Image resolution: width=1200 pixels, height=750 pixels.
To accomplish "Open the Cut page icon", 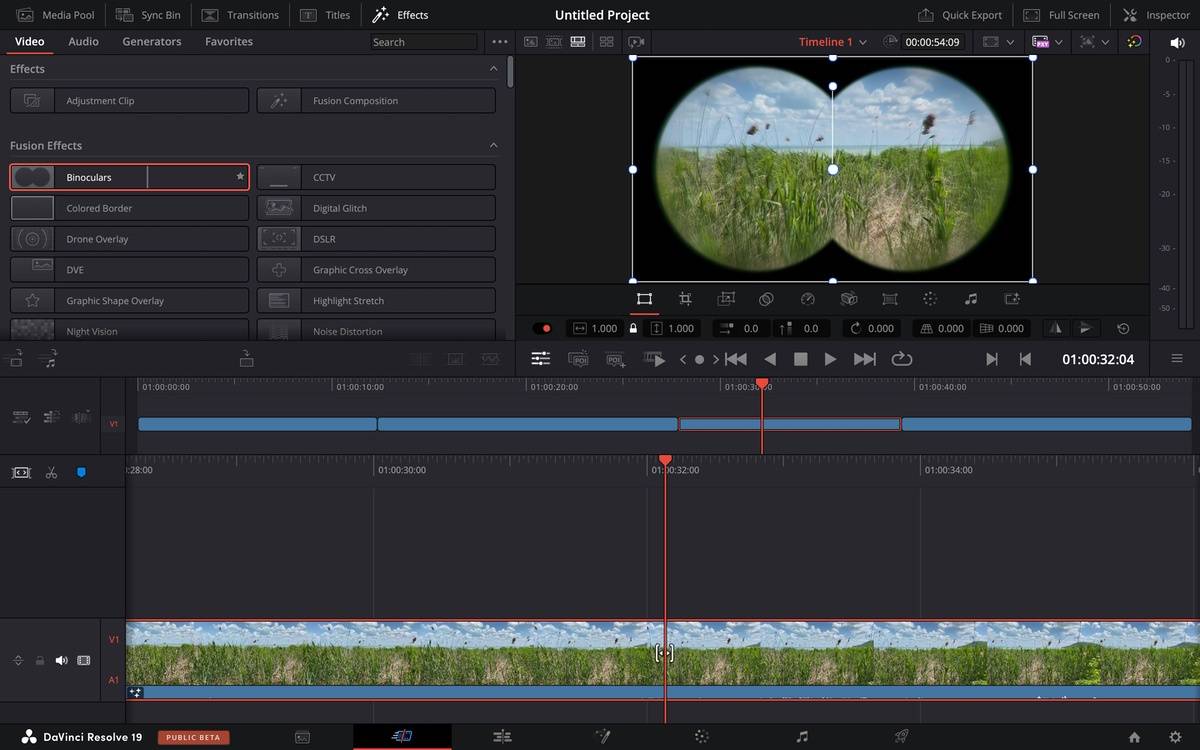I will pos(402,737).
